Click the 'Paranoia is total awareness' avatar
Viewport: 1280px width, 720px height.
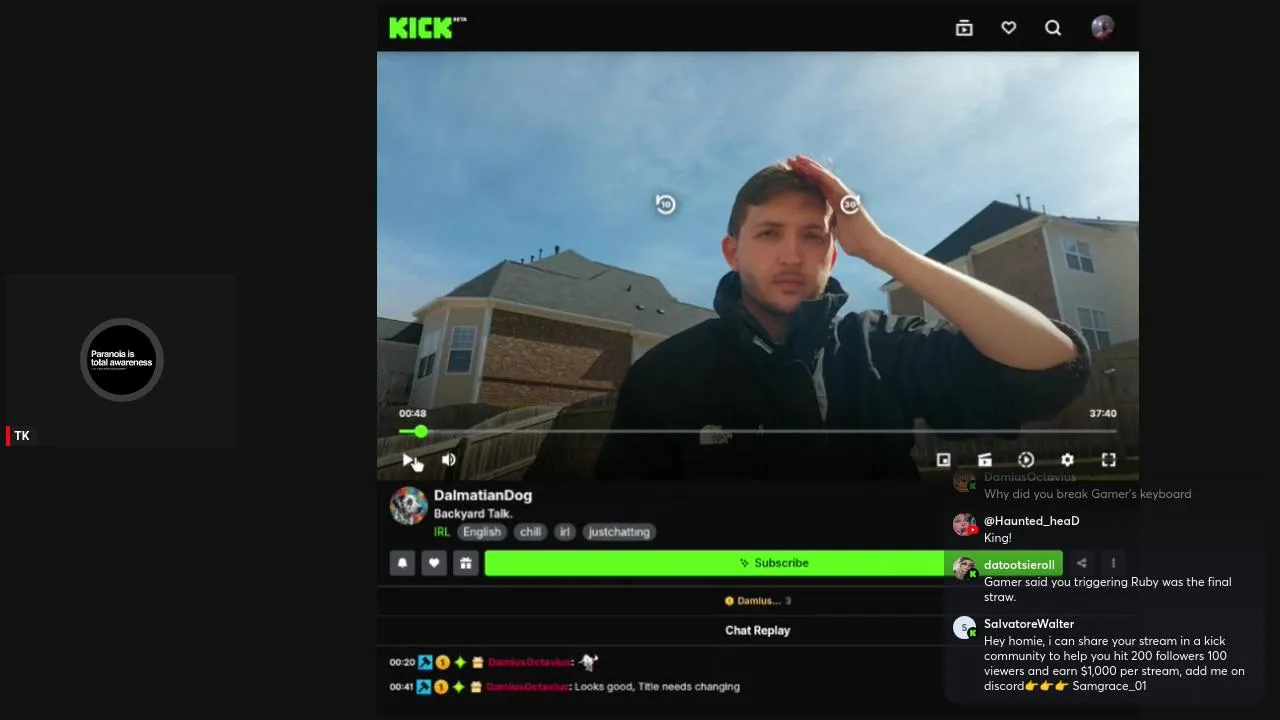click(x=122, y=360)
